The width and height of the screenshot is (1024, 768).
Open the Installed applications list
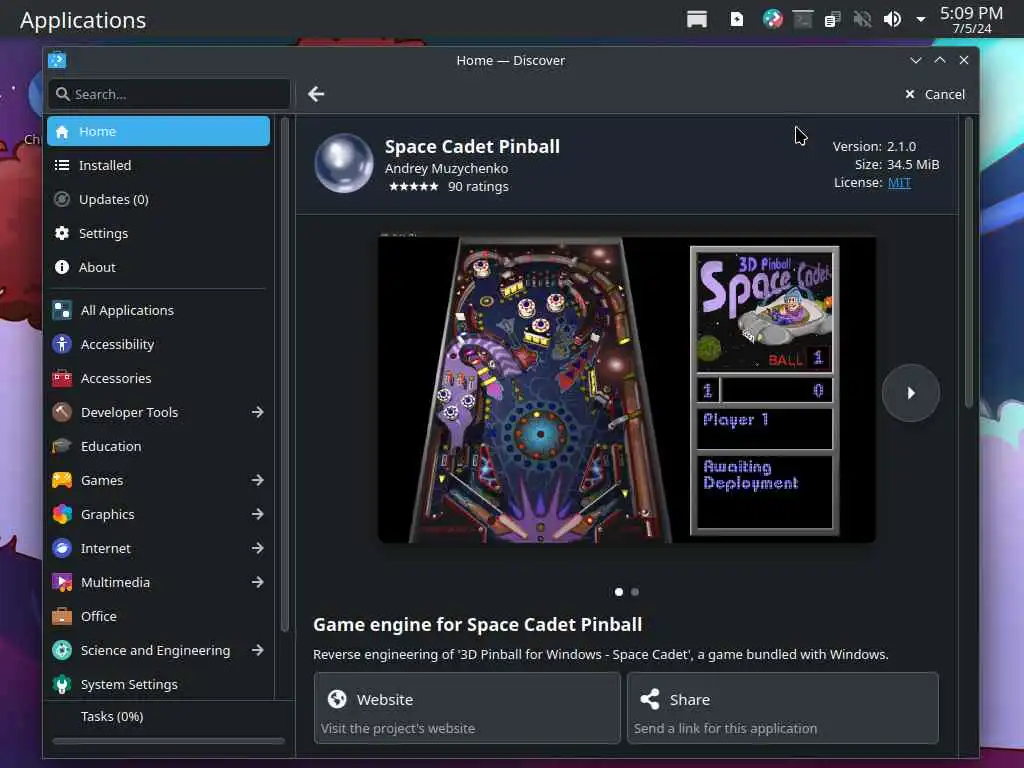159,165
